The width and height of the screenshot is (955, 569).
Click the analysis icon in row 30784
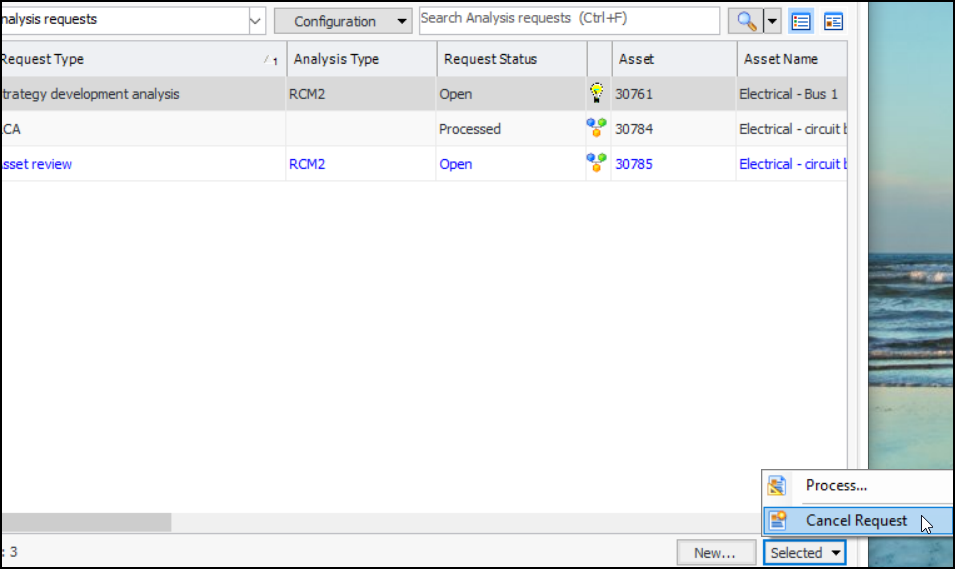596,127
